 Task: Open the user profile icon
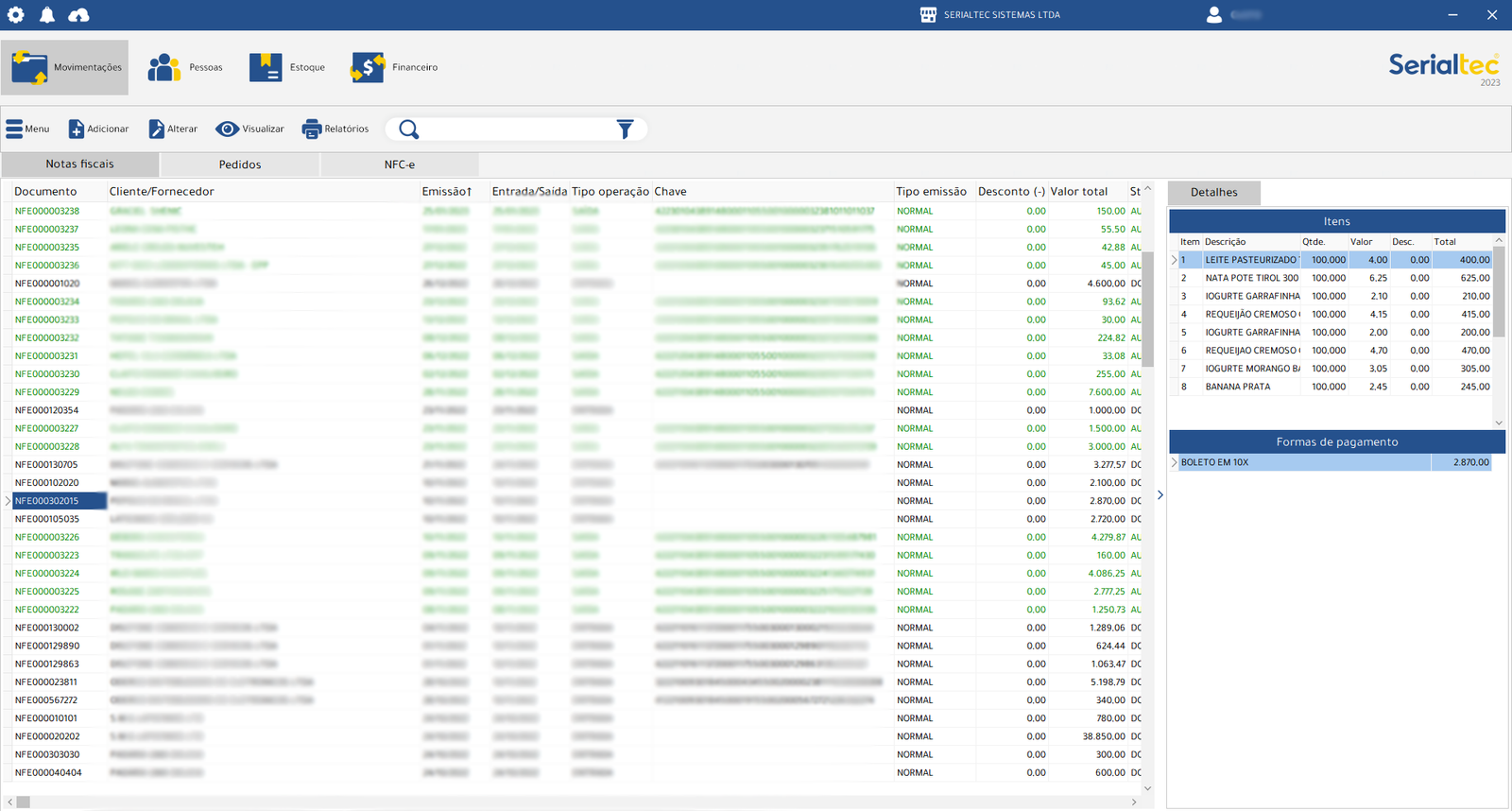[x=1214, y=15]
